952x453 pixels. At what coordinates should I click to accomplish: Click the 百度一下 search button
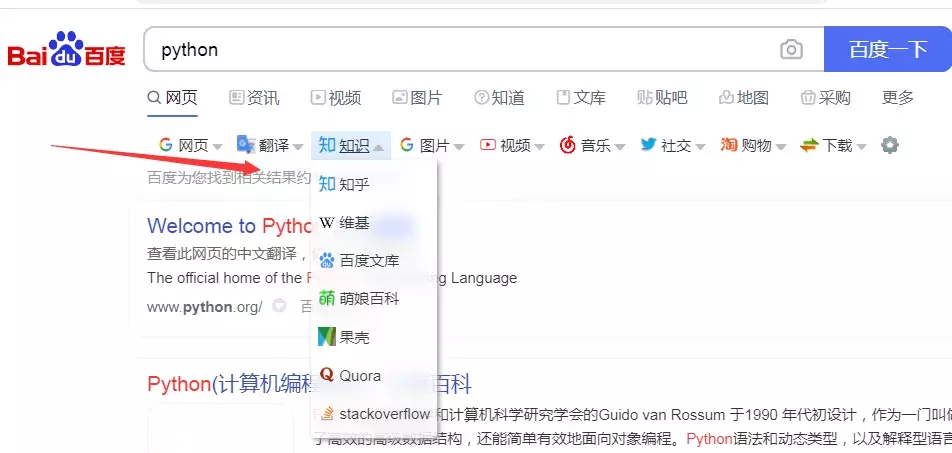888,49
